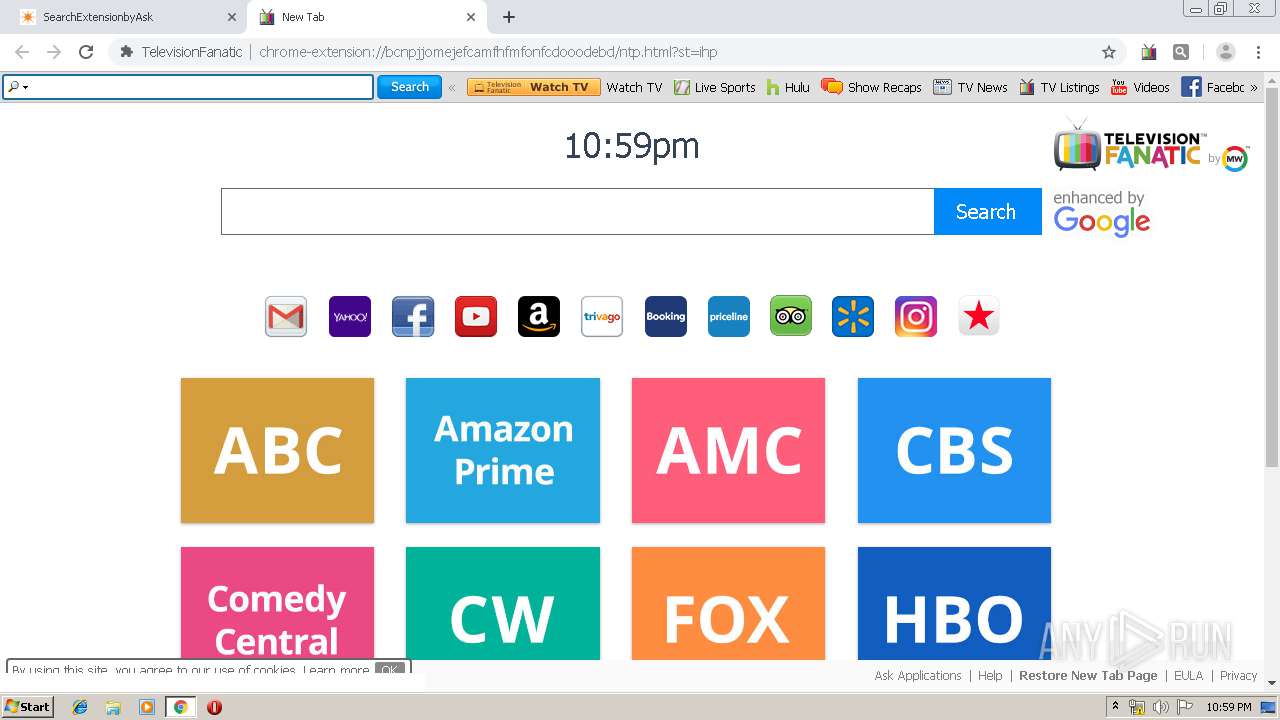Open the Booking shortcut icon
Viewport: 1280px width, 720px height.
click(666, 317)
